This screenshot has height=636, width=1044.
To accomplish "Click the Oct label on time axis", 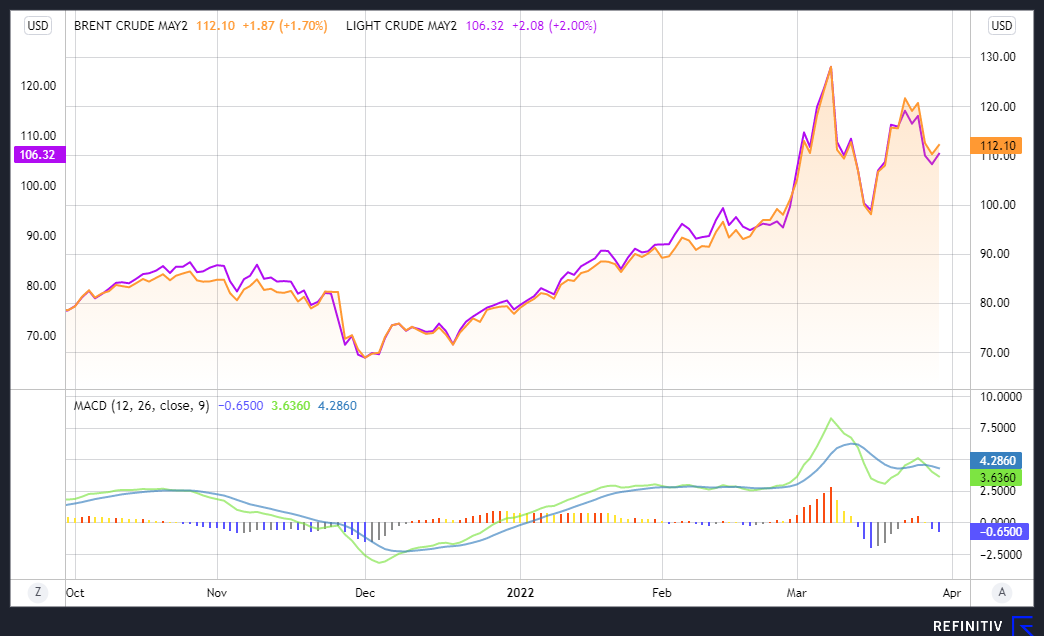I will (x=75, y=593).
